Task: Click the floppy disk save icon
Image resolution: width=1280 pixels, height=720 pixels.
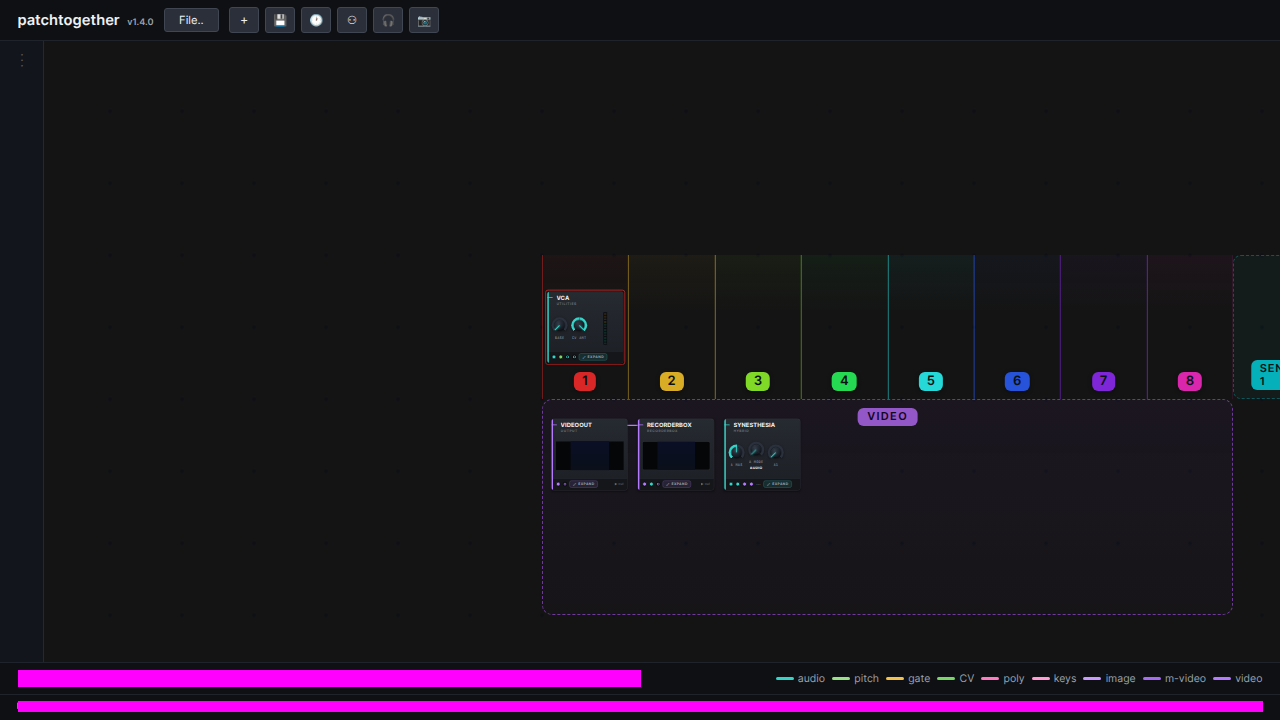Action: point(280,20)
